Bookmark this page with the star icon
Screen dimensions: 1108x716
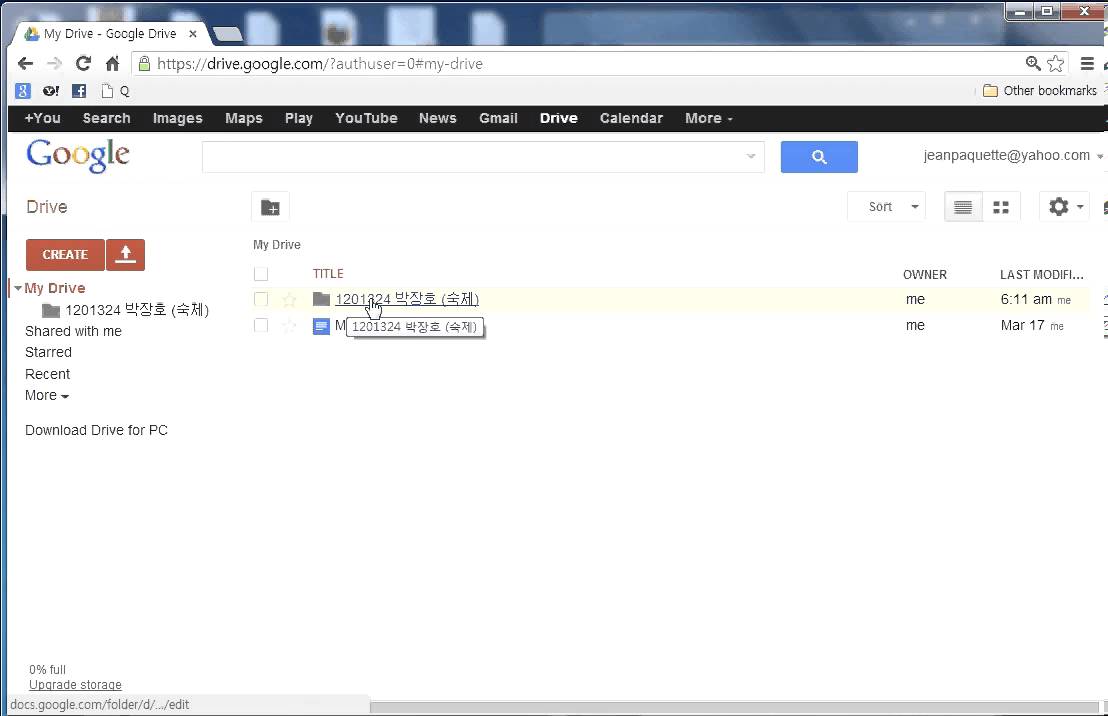click(1056, 64)
